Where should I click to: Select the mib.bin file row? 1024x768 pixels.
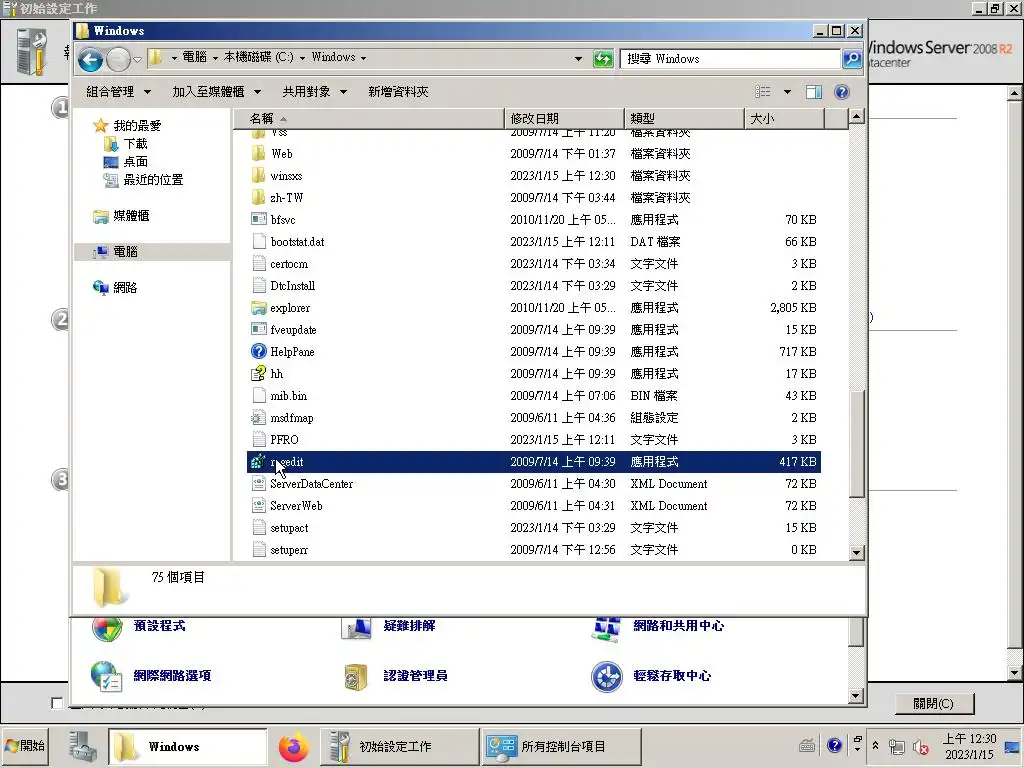pos(533,396)
